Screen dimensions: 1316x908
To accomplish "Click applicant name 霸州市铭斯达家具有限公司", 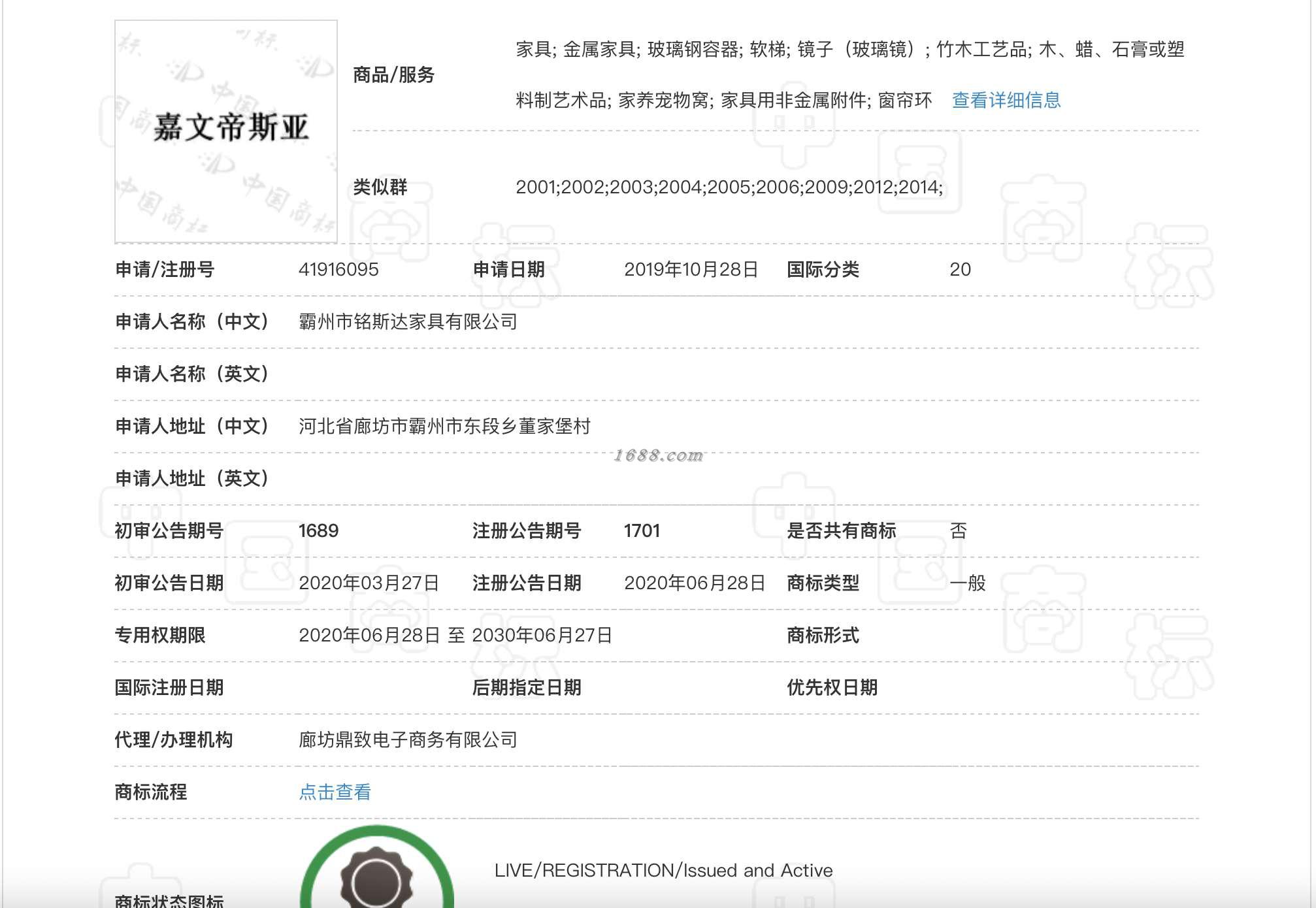I will click(408, 321).
